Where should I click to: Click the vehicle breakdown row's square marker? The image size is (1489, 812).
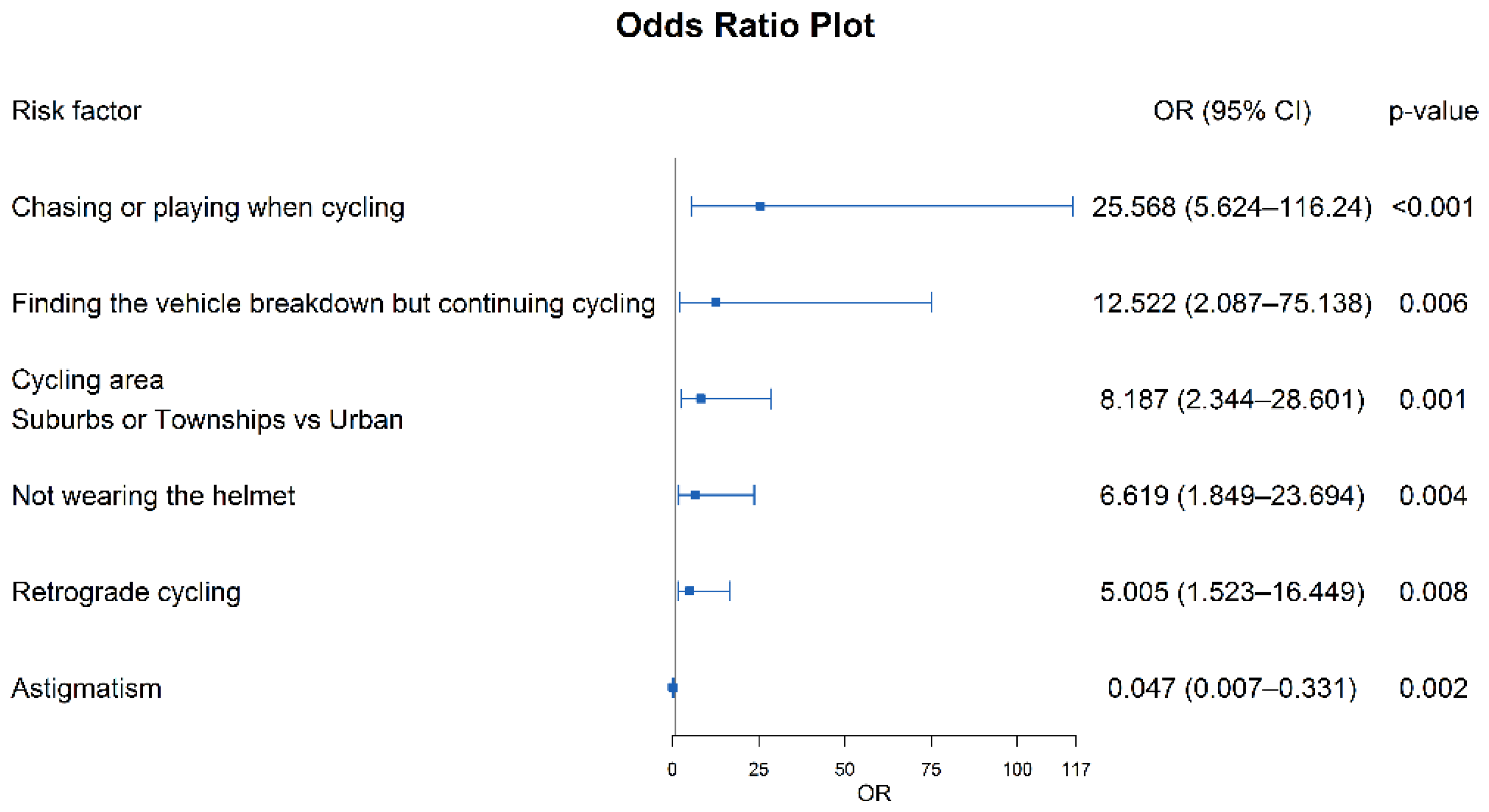[x=715, y=302]
